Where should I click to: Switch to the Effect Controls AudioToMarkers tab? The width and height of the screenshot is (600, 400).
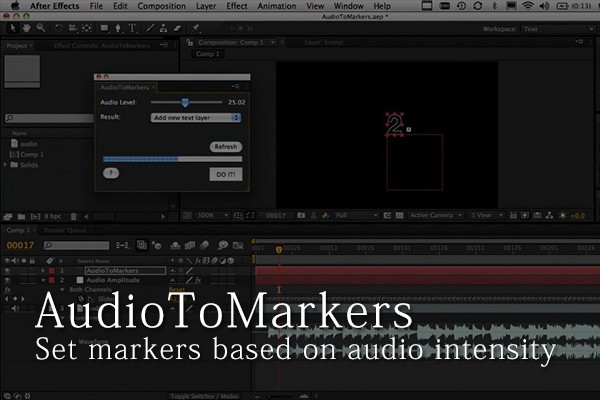pos(102,46)
